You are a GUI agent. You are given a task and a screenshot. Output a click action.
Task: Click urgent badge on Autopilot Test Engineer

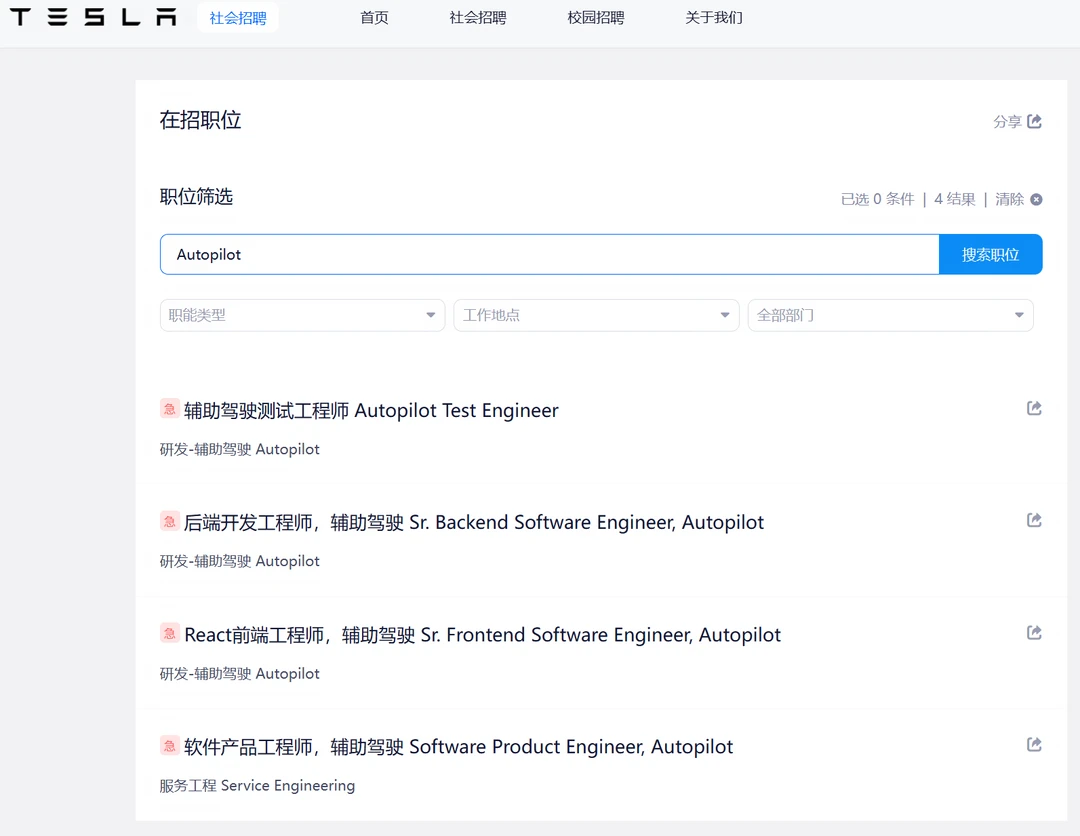click(169, 408)
